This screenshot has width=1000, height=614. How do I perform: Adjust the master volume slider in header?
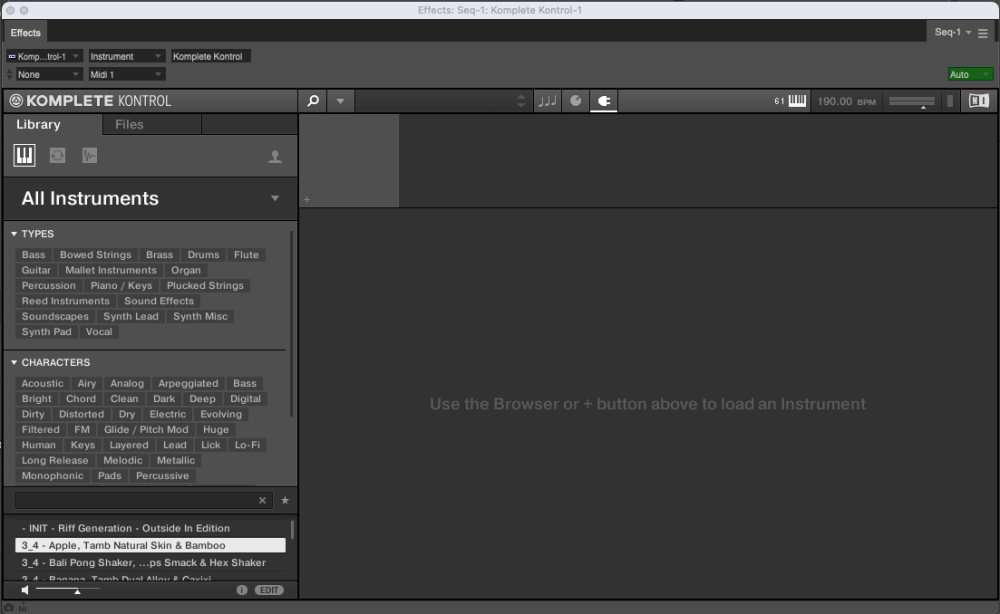coord(911,101)
